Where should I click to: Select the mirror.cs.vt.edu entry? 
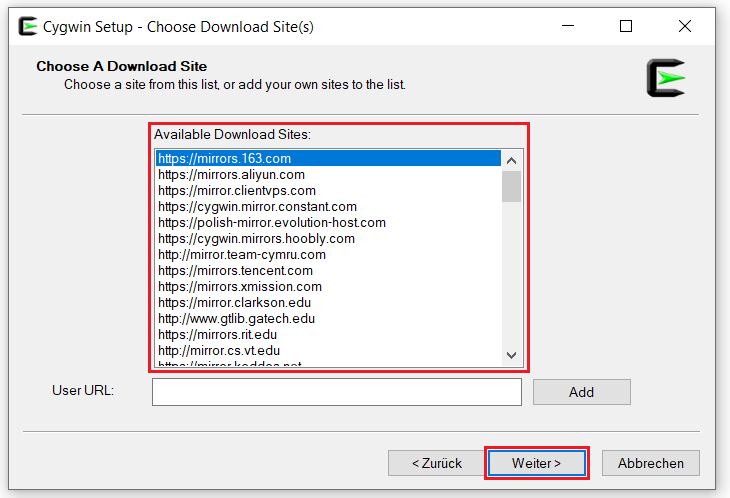(x=219, y=350)
